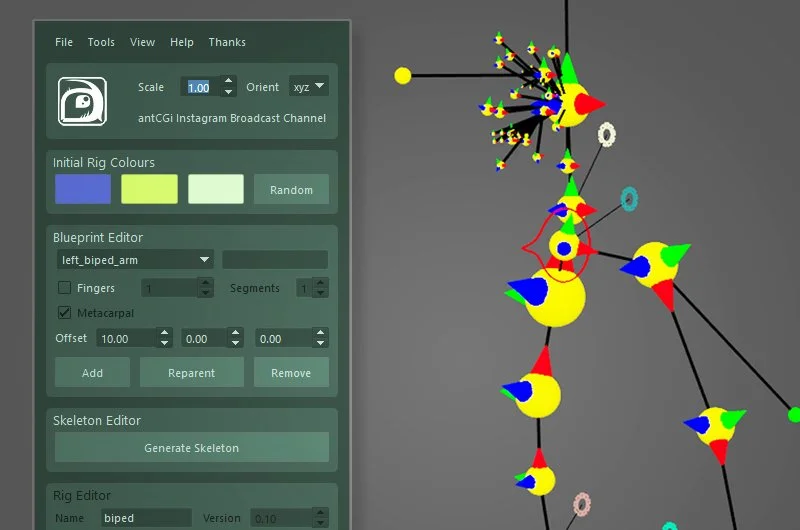800x530 pixels.
Task: Click the last Offset 0.00 field
Action: [x=284, y=339]
